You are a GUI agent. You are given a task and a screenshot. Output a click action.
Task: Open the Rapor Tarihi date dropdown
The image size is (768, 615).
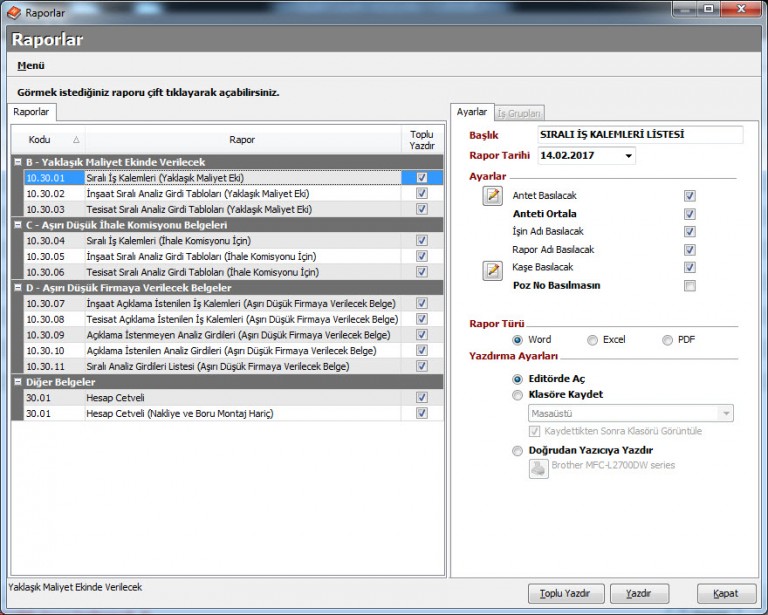coord(628,156)
